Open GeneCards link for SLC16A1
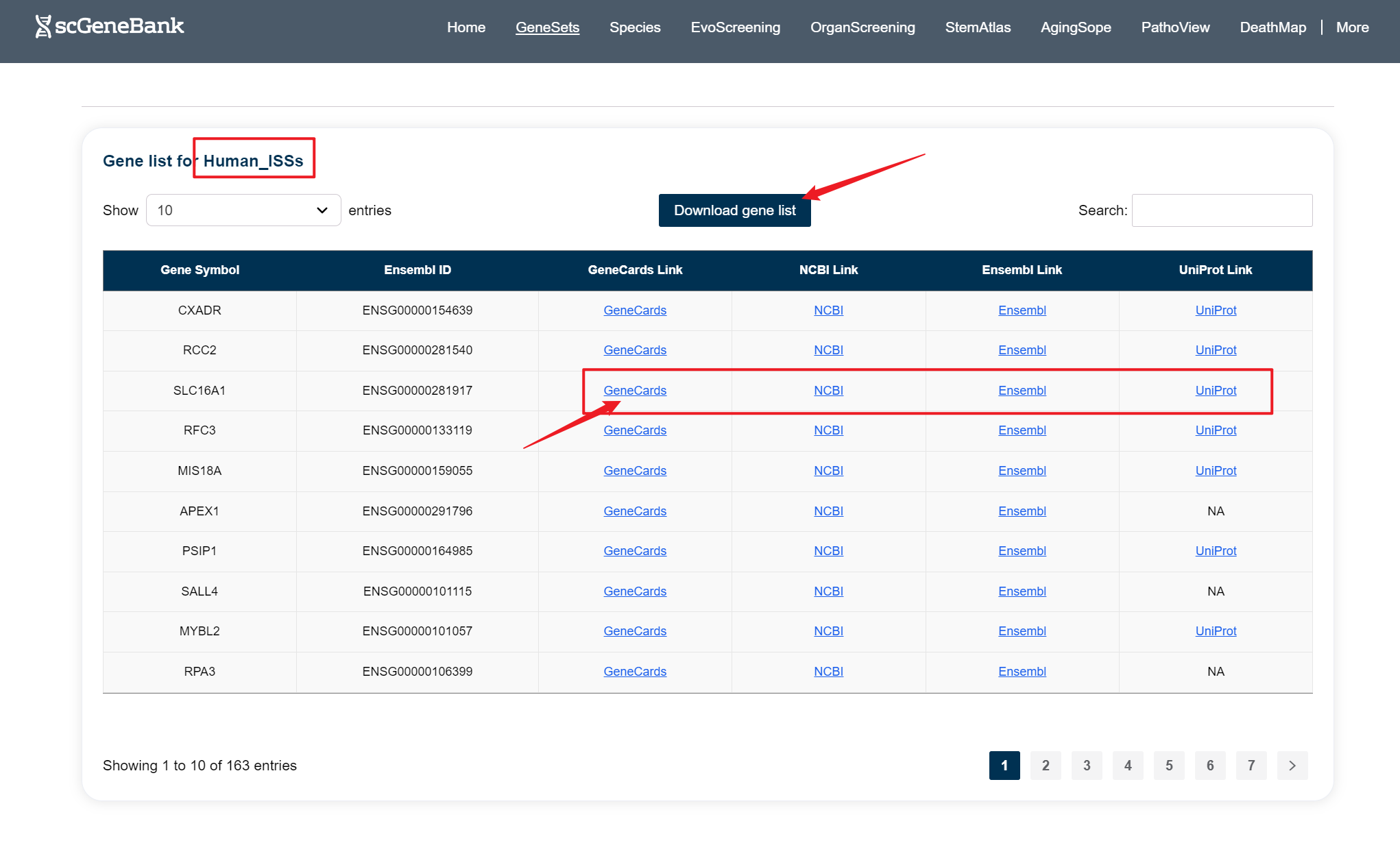 click(634, 391)
